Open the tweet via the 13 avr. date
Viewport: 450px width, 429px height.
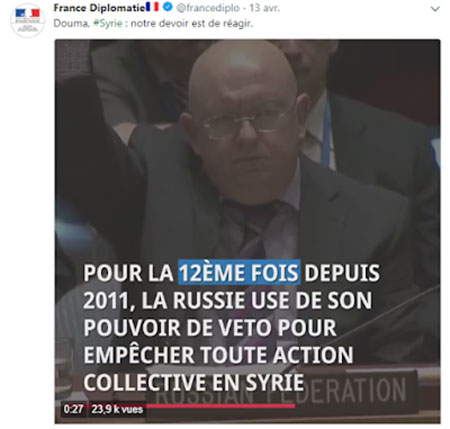[265, 8]
